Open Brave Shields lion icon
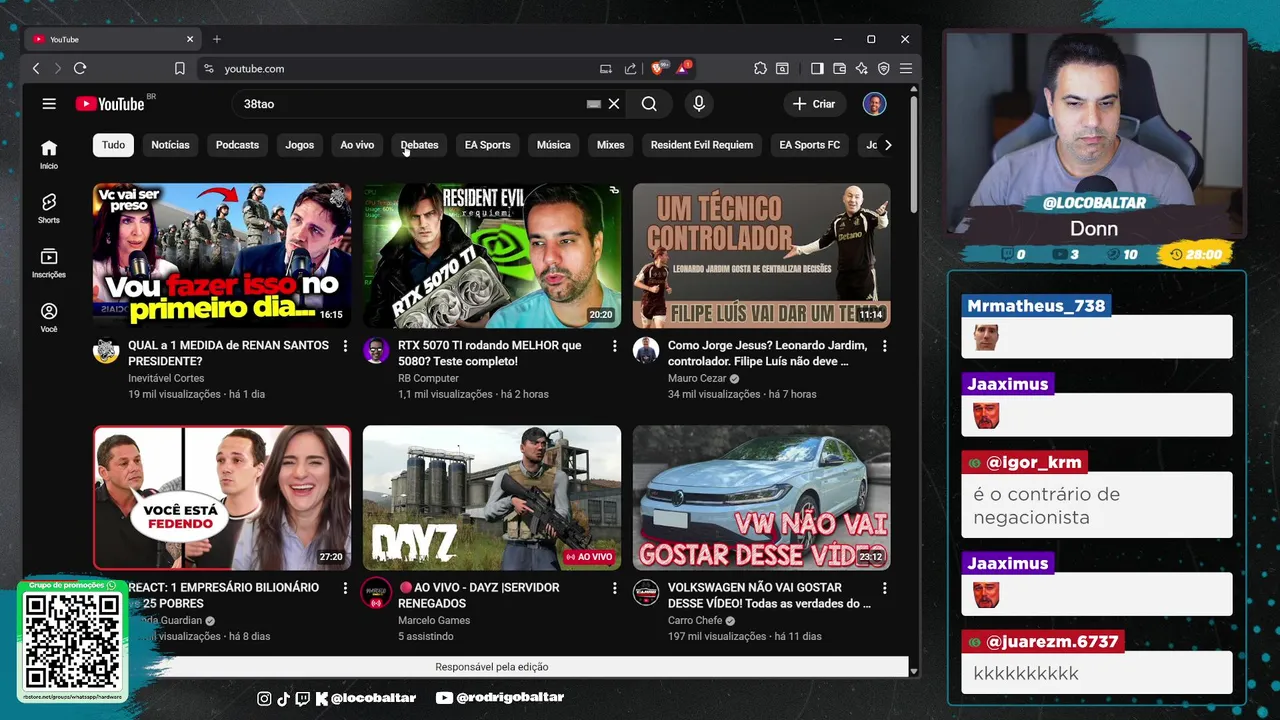 click(x=658, y=68)
